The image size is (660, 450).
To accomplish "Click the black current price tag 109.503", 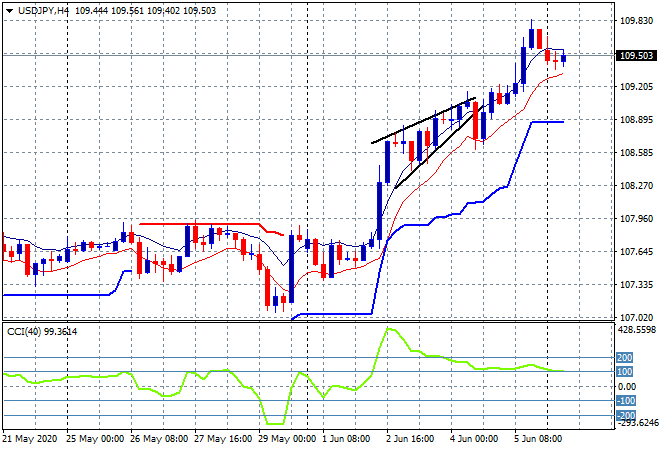I will pyautogui.click(x=636, y=56).
